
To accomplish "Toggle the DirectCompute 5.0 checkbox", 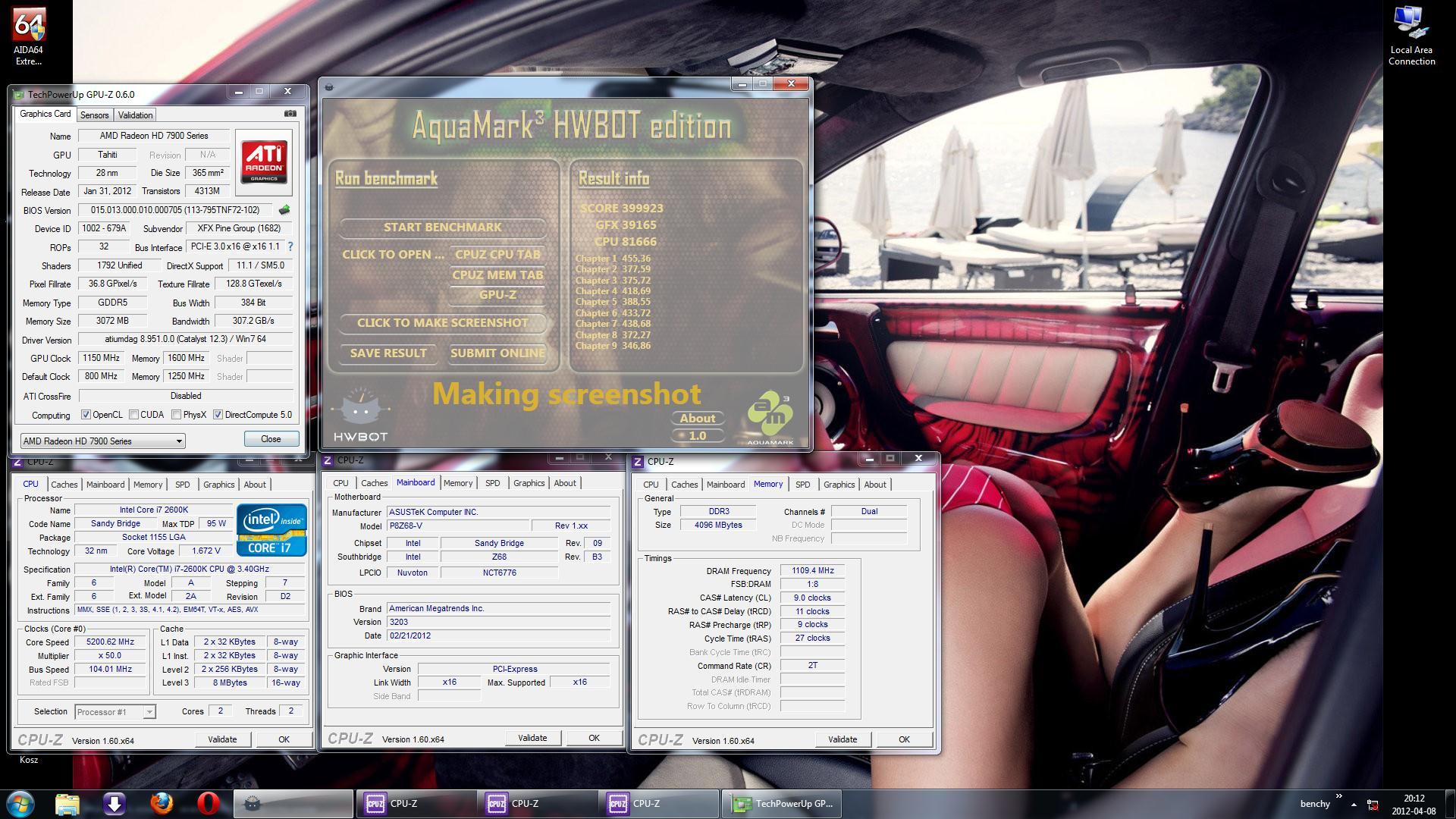I will pyautogui.click(x=218, y=415).
